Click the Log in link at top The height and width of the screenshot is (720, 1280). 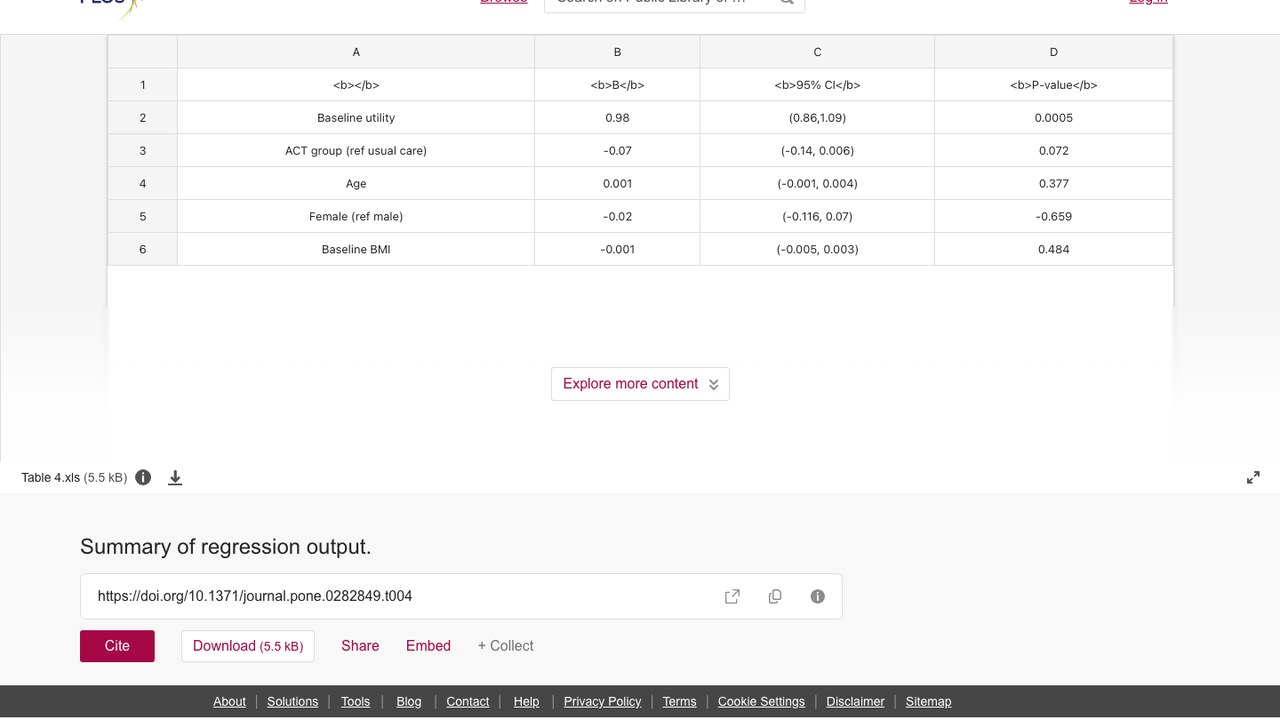click(1148, 2)
